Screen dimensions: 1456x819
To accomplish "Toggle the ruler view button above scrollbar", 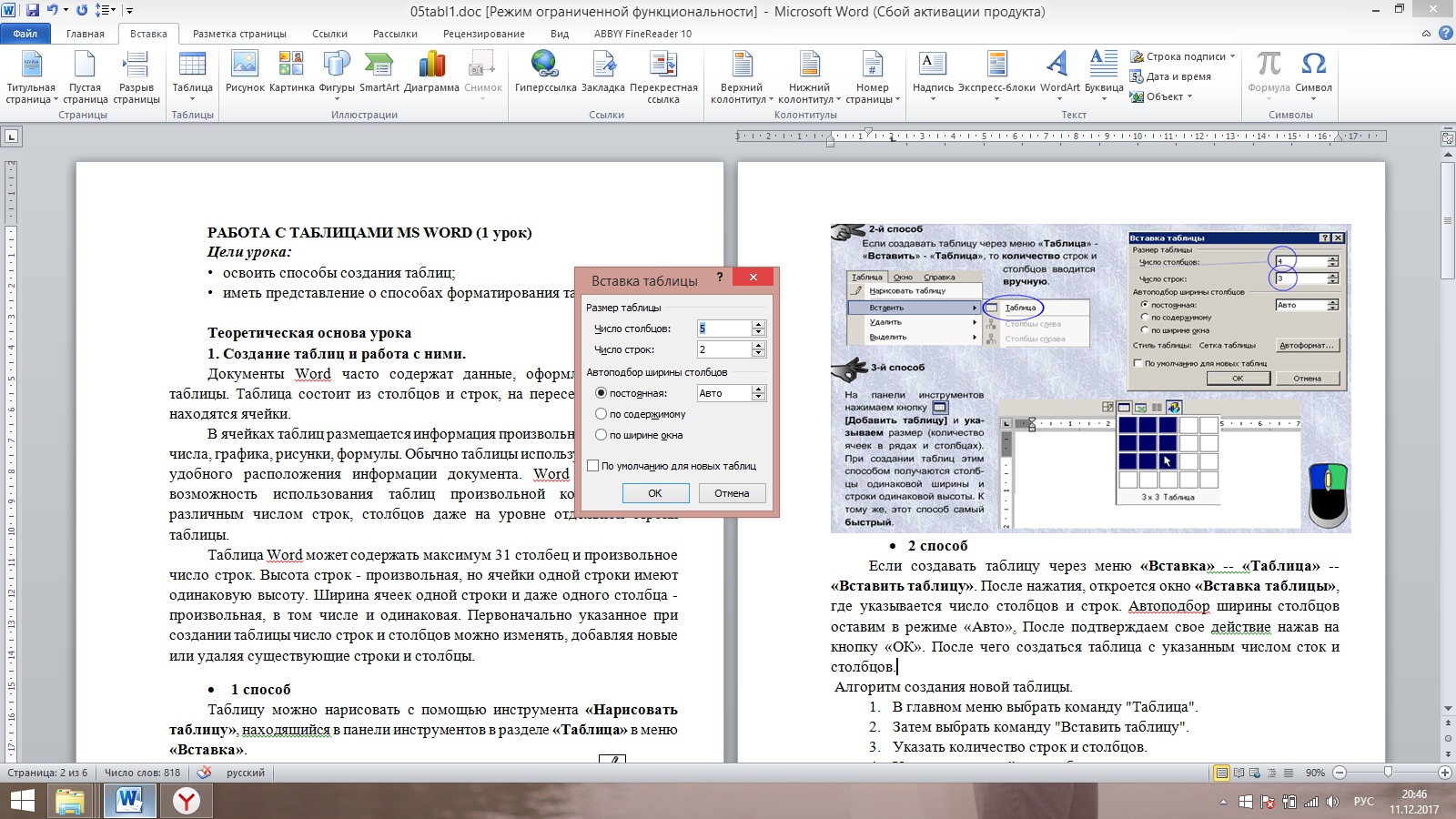I will tap(1448, 138).
